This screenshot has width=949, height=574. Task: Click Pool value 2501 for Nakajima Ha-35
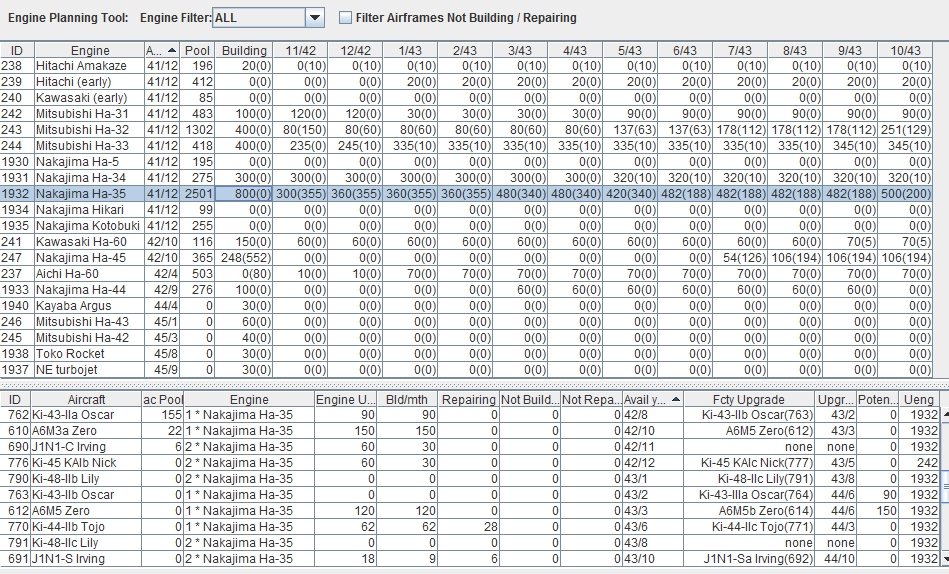click(197, 194)
